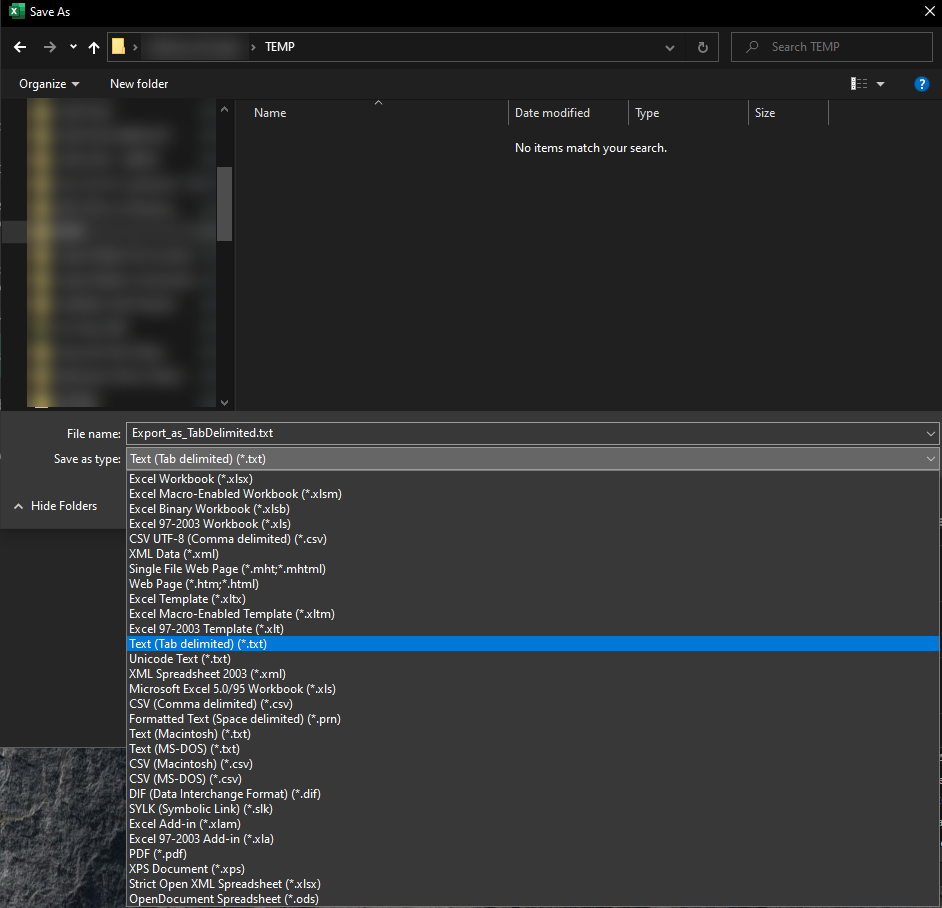Select CSV UTF-8 (Comma delimited) format
Screen dimensions: 942x908
[x=227, y=539]
